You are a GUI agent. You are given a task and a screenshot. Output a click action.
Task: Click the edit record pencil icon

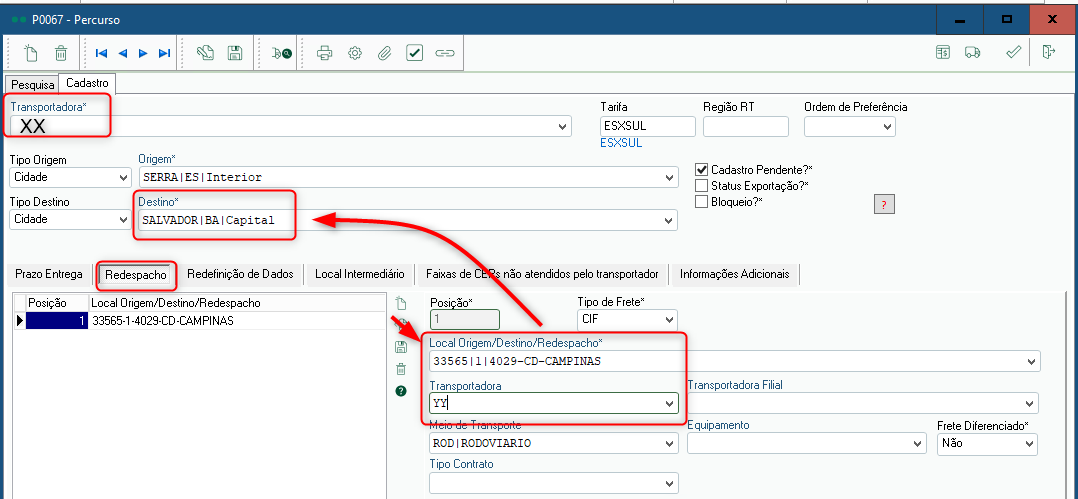(205, 53)
